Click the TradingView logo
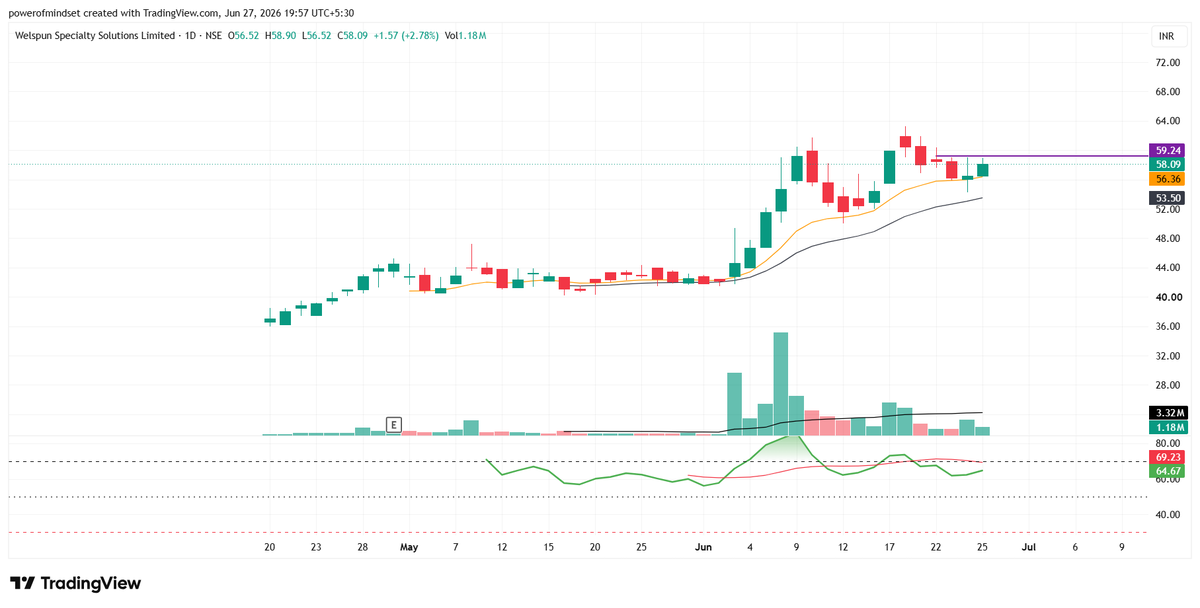This screenshot has width=1200, height=608. (76, 583)
